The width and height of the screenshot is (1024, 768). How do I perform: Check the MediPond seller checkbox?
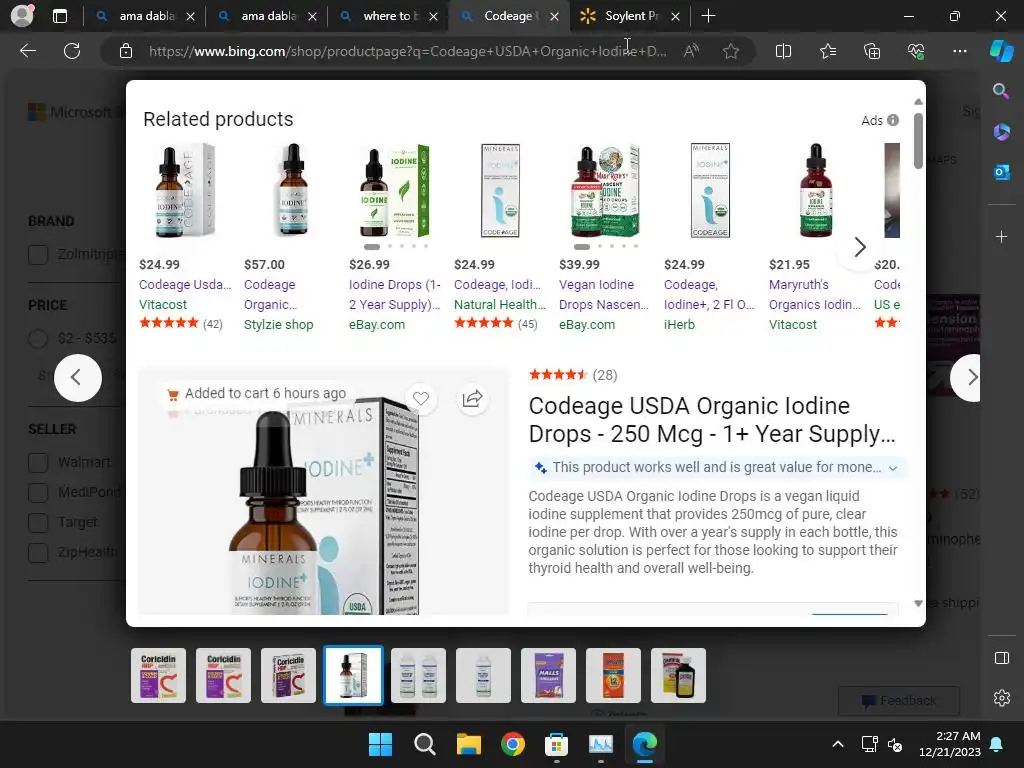point(38,492)
